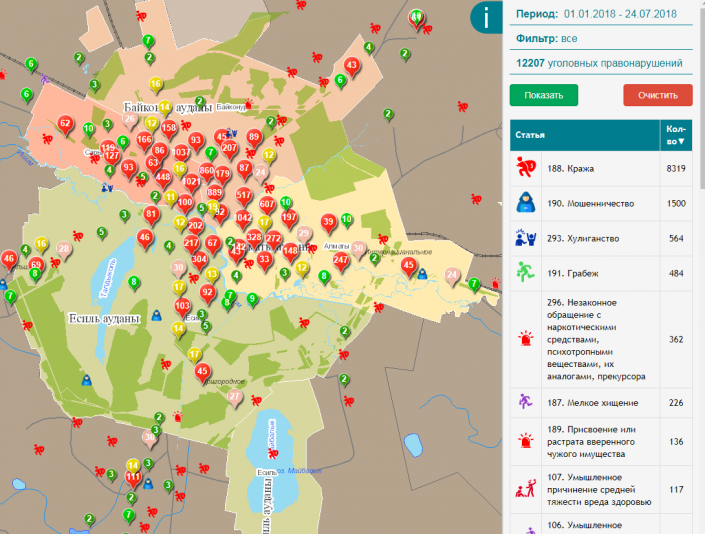
Task: Click the fight icon for article 107
Action: pyautogui.click(x=526, y=489)
